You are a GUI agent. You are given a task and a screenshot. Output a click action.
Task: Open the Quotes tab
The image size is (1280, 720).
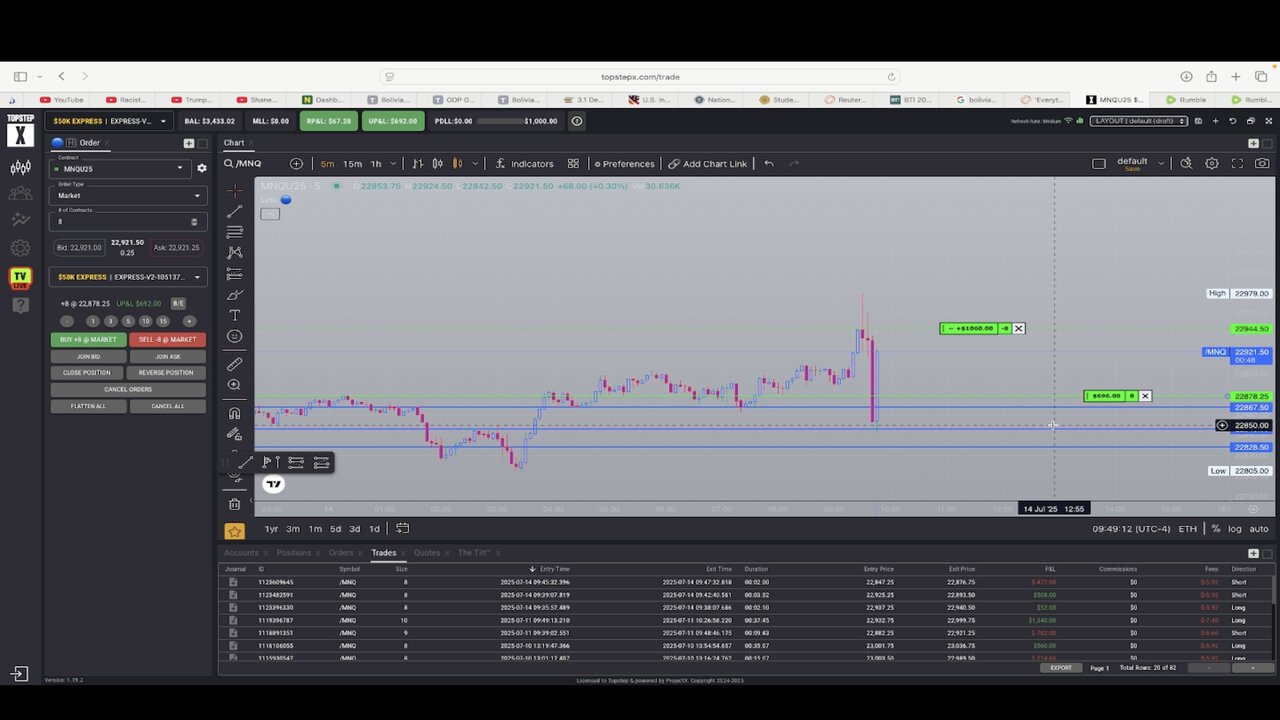click(427, 552)
